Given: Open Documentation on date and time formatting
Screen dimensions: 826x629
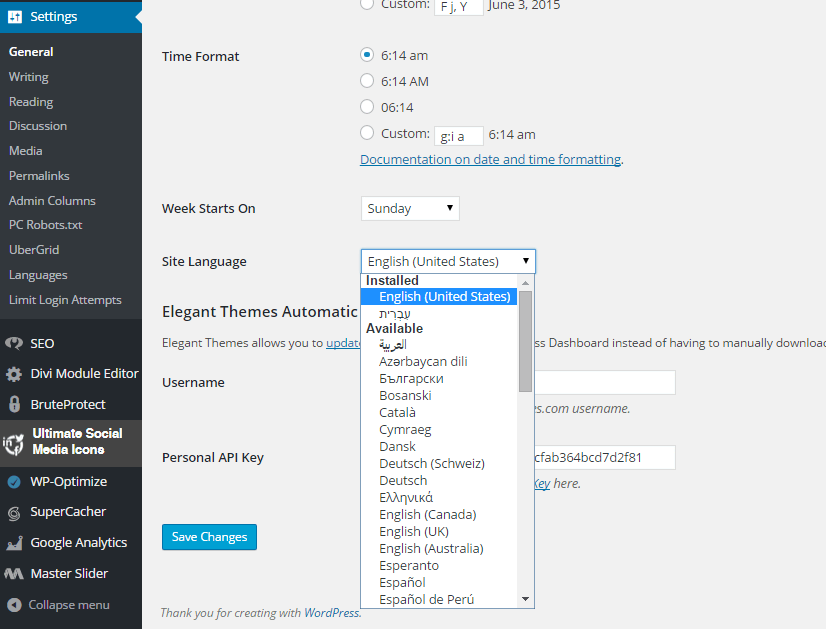Looking at the screenshot, I should (x=490, y=159).
